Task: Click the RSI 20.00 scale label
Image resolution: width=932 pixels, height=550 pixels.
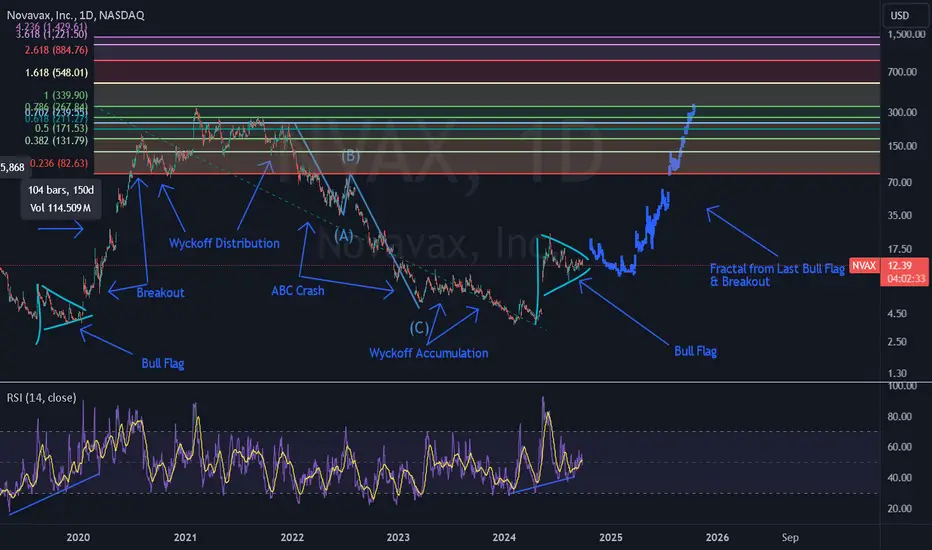Action: 900,508
